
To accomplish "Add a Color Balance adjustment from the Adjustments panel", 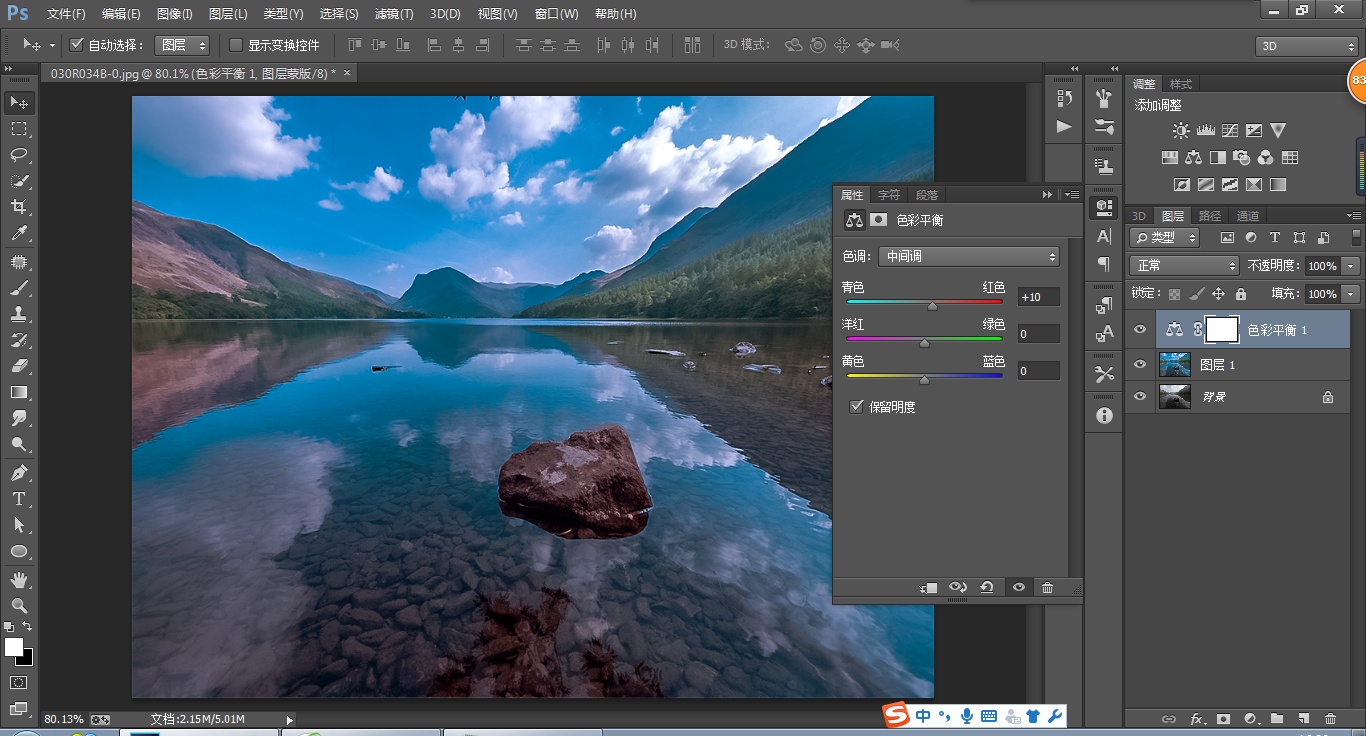I will 1193,158.
